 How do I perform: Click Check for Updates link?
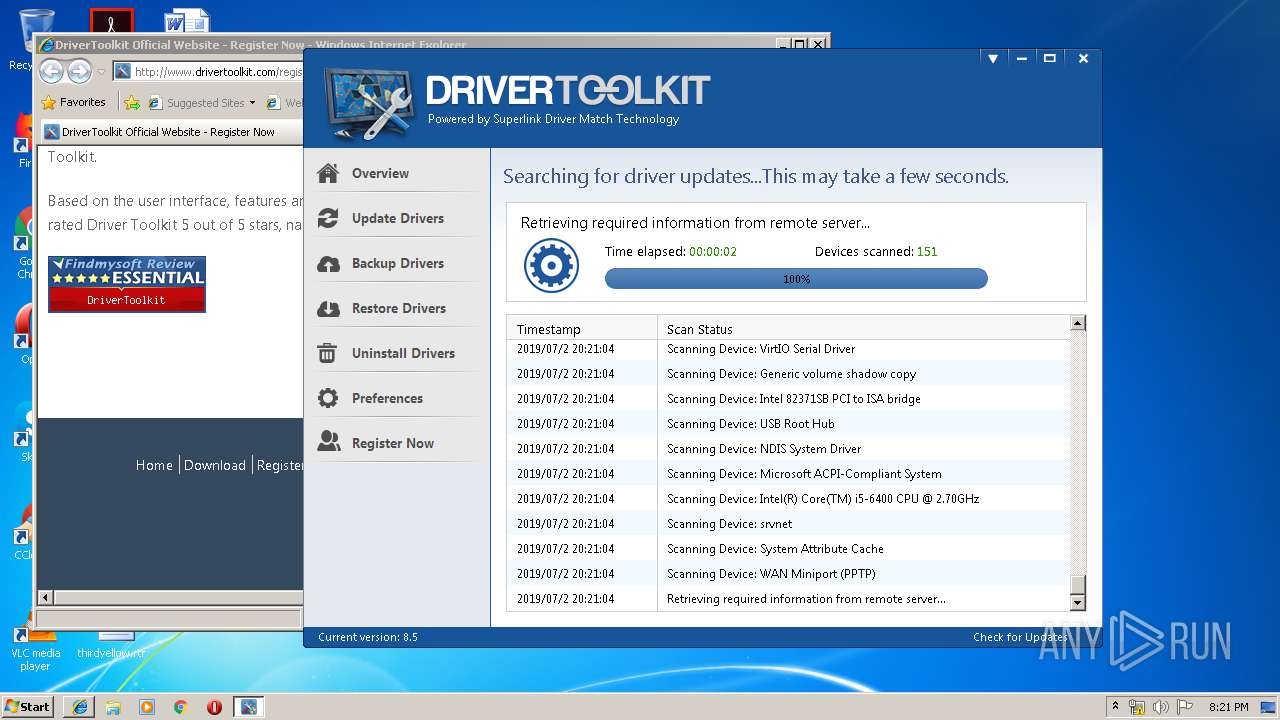(x=1020, y=637)
